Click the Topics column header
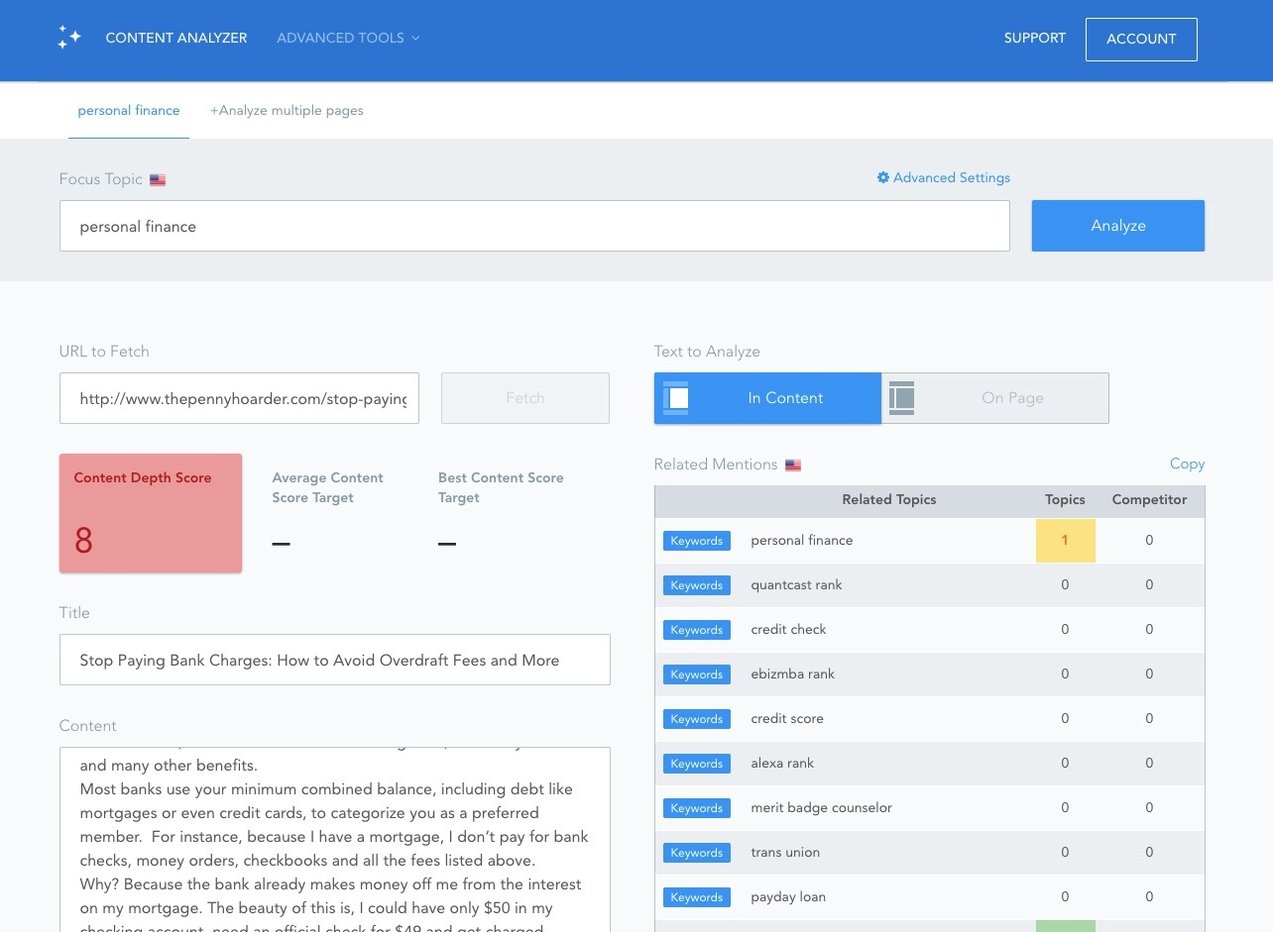Screen dimensions: 1273x932 1065,500
